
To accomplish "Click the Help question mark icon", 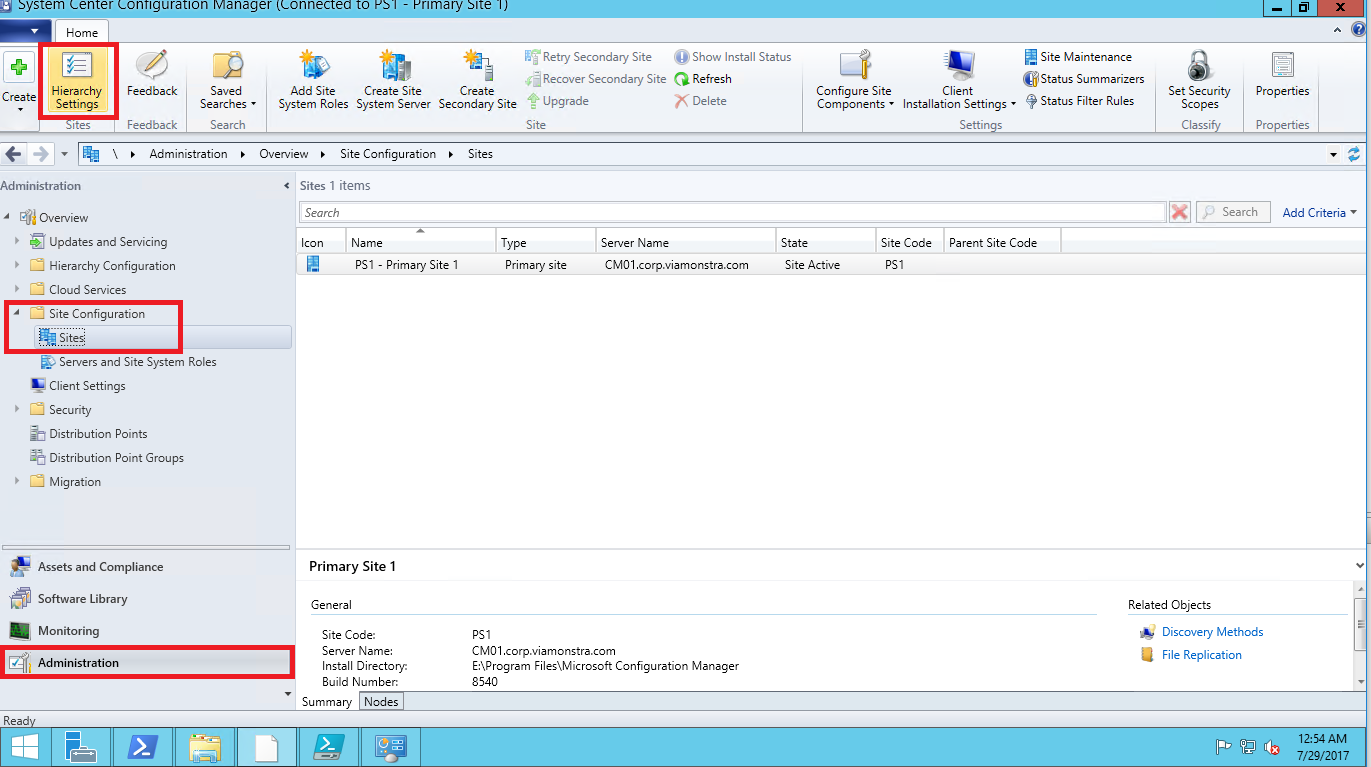I will pos(1358,30).
